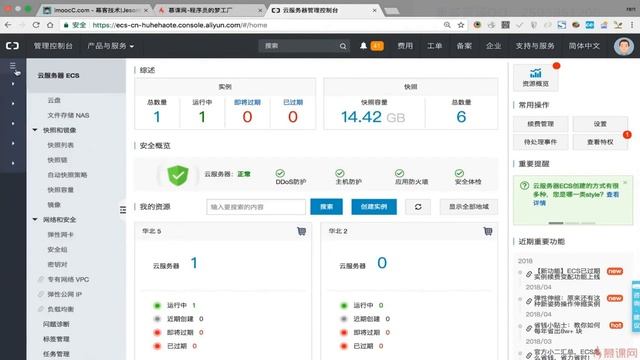Viewport: 640px width, 360px height.
Task: Click the 应用防火墙 check icon
Action: point(399,173)
